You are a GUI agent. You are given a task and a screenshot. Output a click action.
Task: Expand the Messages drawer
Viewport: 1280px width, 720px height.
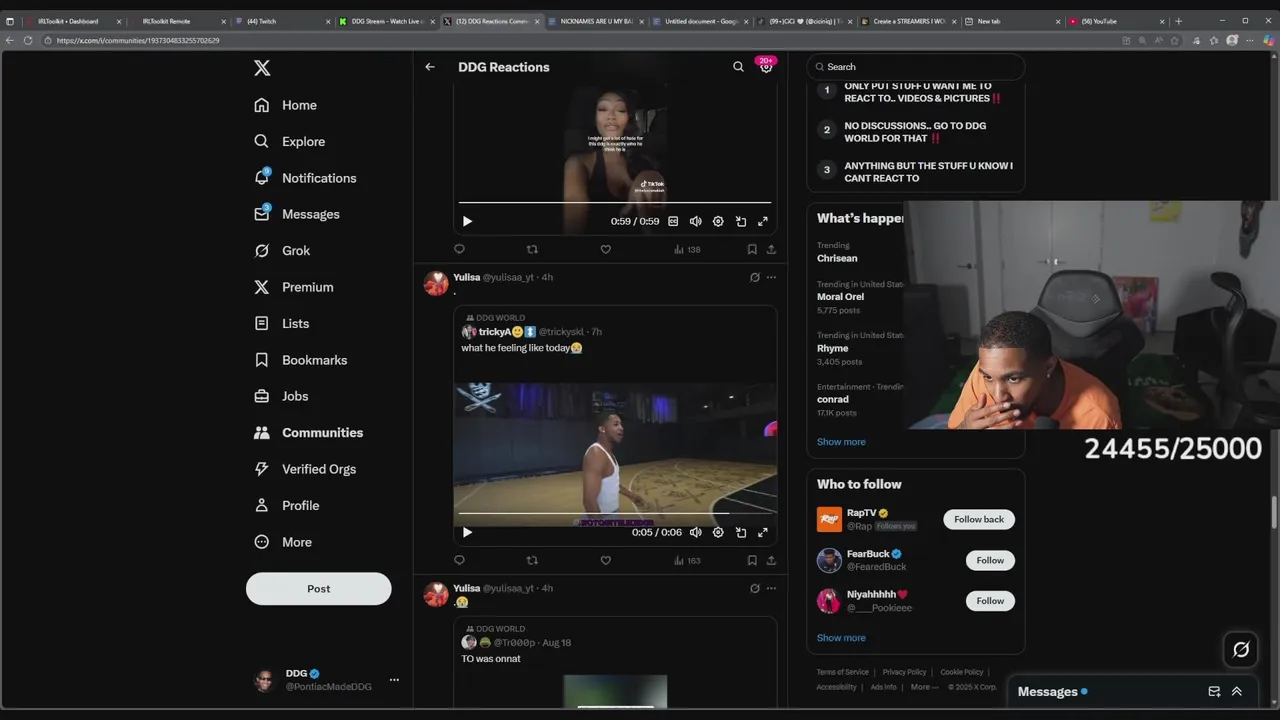click(1237, 691)
